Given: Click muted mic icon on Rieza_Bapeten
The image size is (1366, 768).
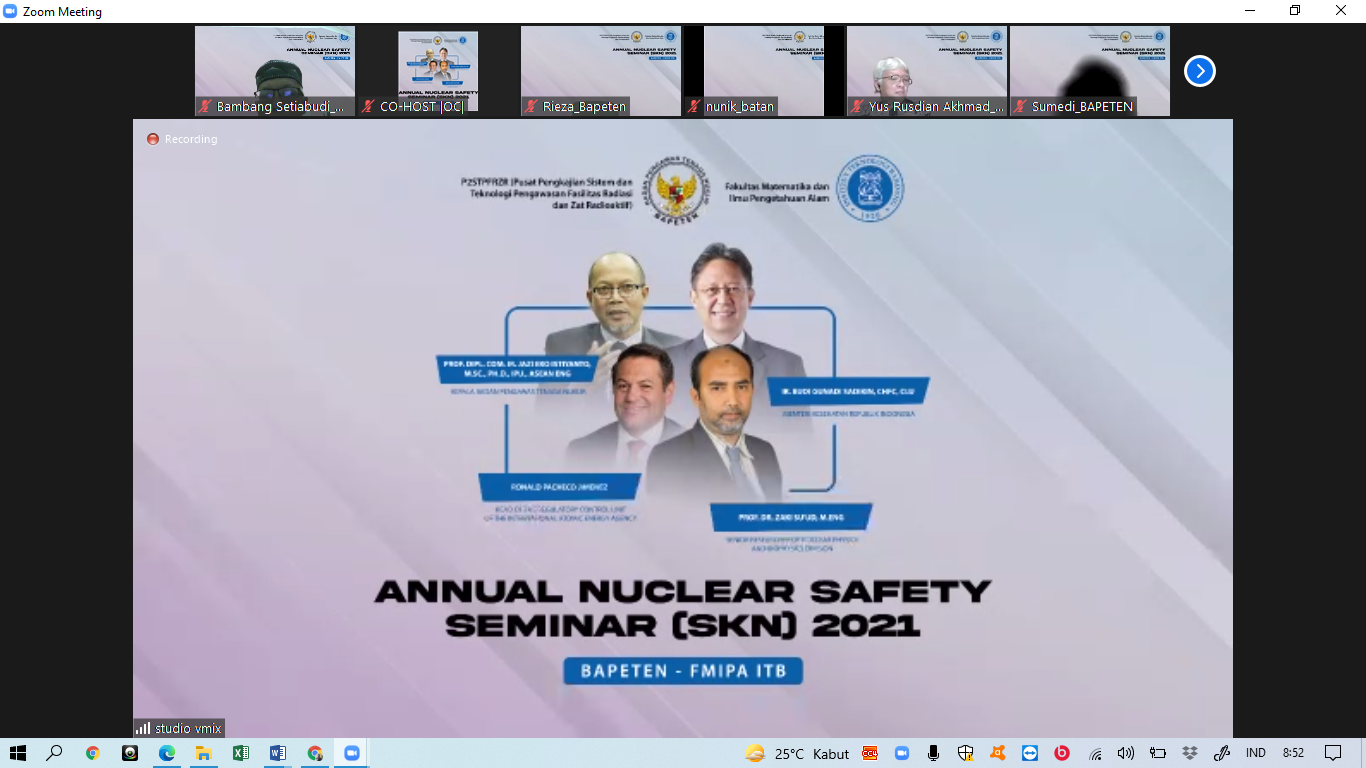Looking at the screenshot, I should point(532,106).
